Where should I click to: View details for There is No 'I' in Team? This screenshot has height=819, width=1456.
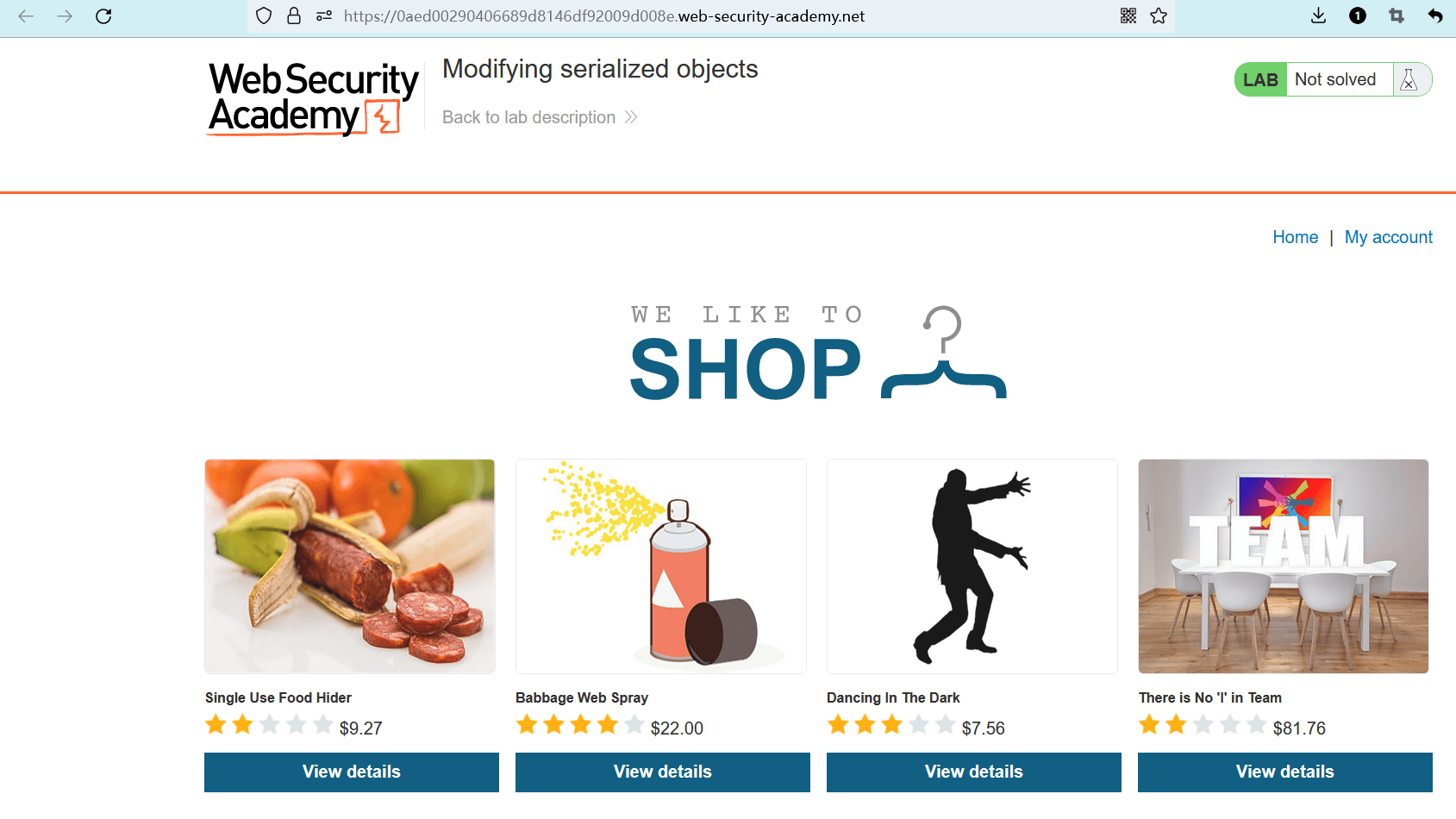1284,772
